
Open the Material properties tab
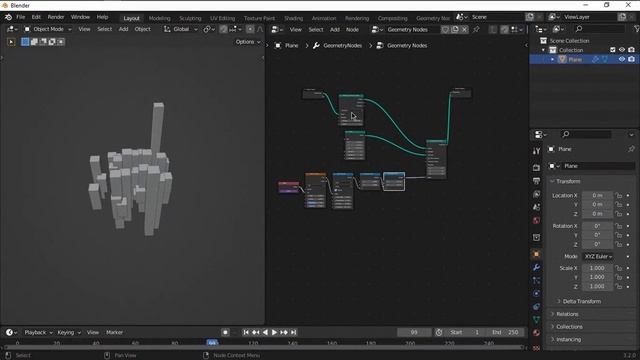536,333
